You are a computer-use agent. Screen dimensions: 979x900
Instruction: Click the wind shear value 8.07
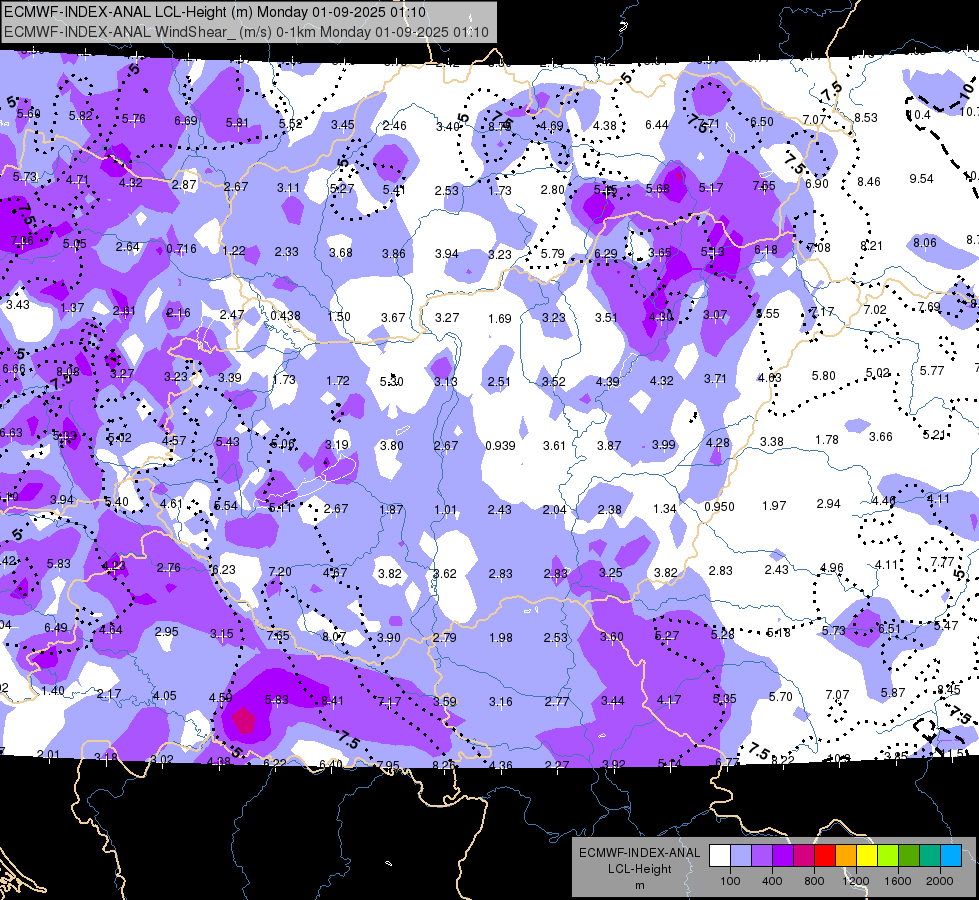coord(334,636)
